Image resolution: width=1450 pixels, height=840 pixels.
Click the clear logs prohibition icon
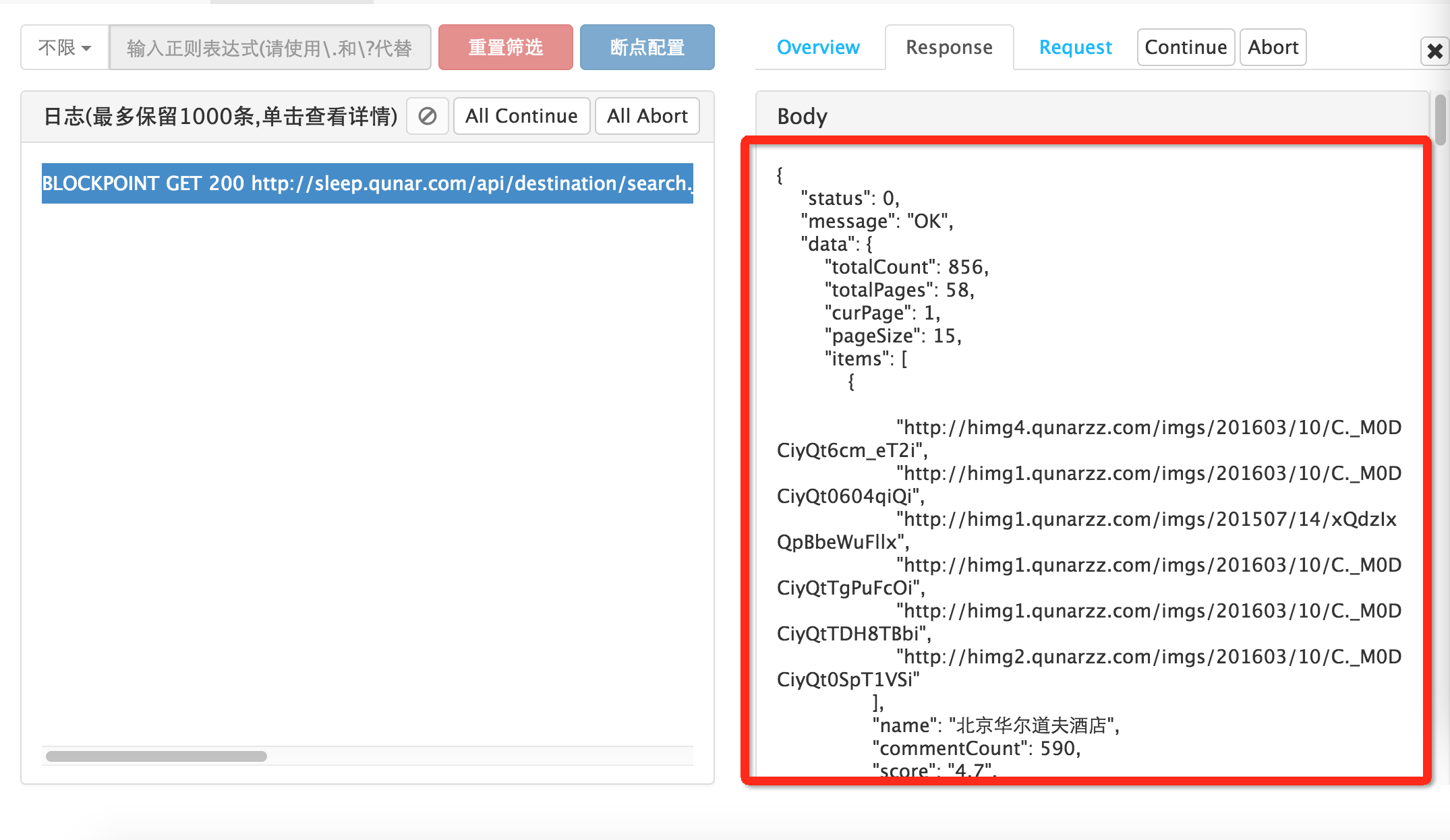[427, 115]
